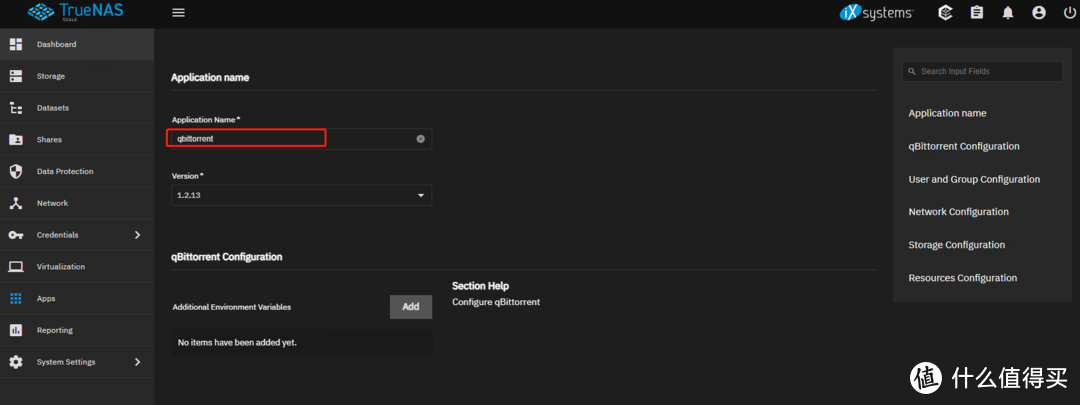
Task: Jump to Network Configuration section
Action: 958,212
